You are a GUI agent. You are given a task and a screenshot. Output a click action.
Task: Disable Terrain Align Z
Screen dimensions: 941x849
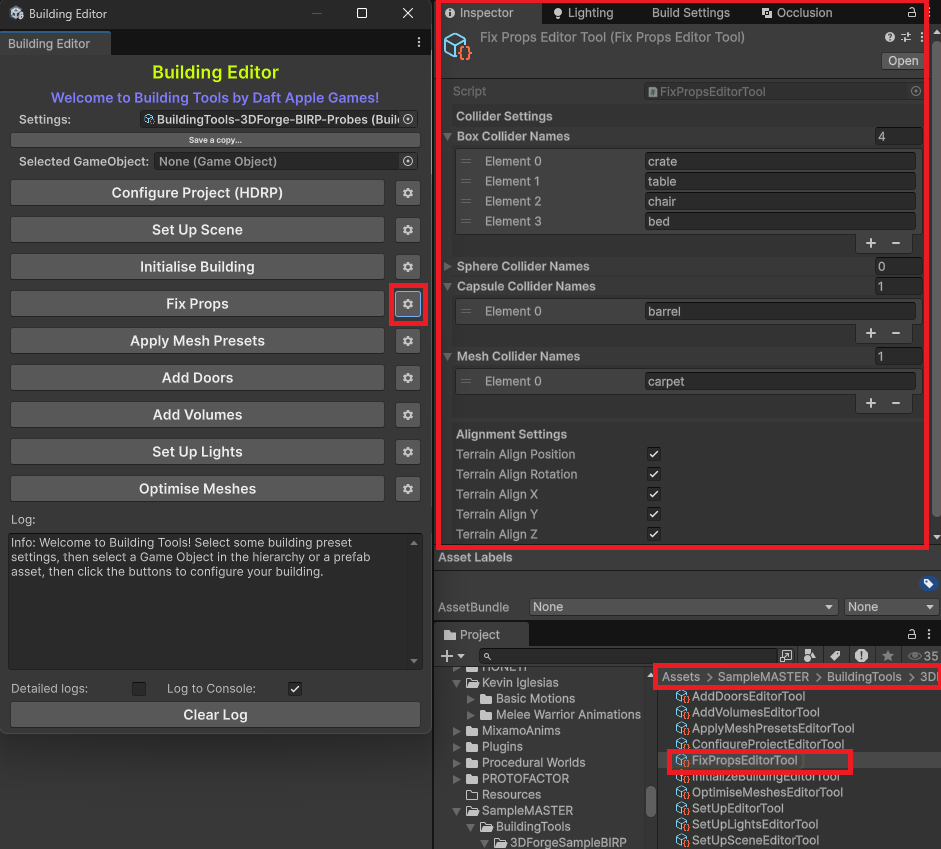[x=654, y=534]
